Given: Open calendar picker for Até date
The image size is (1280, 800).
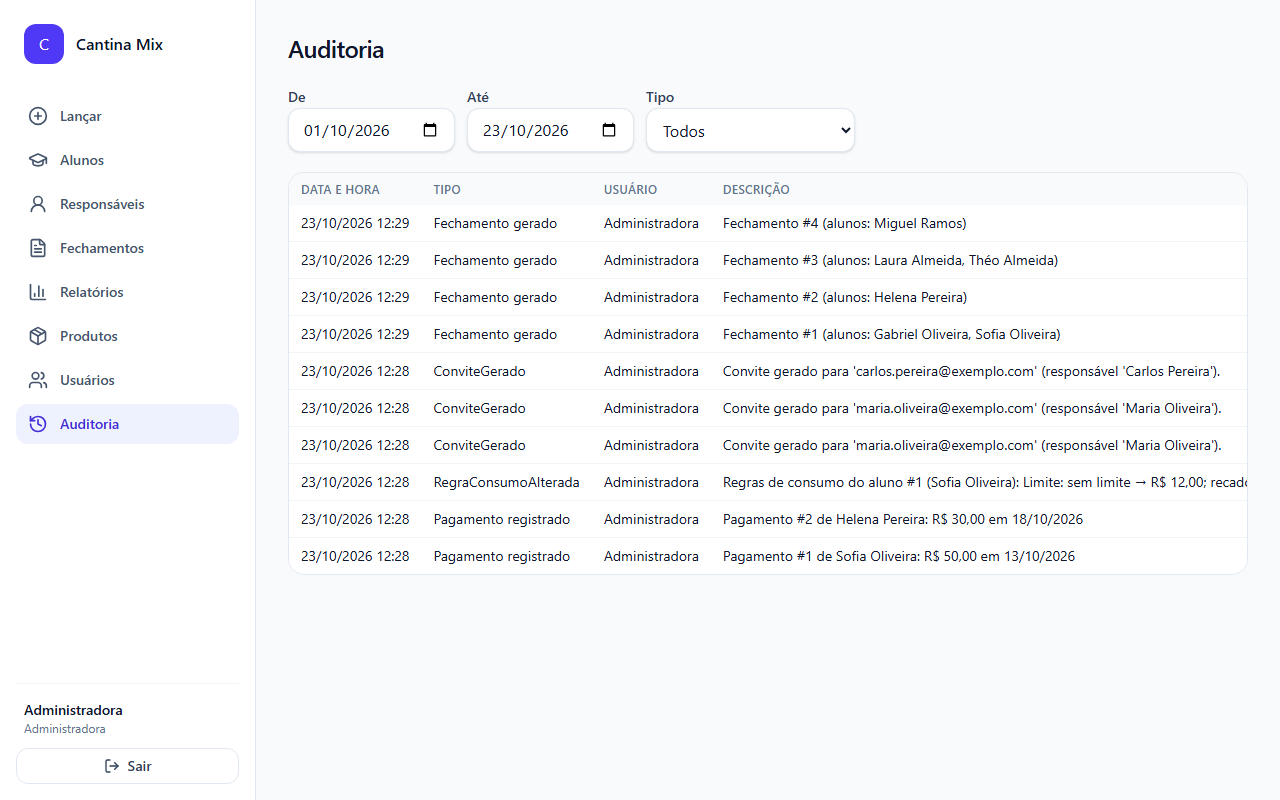Looking at the screenshot, I should click(x=609, y=130).
